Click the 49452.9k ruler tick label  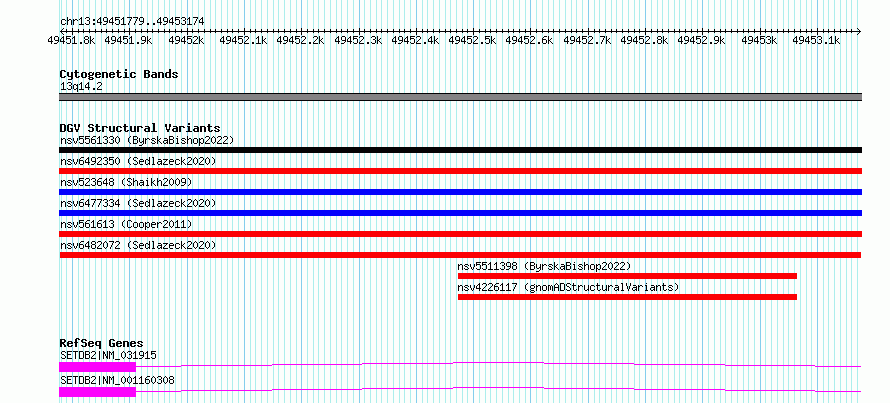[x=702, y=40]
